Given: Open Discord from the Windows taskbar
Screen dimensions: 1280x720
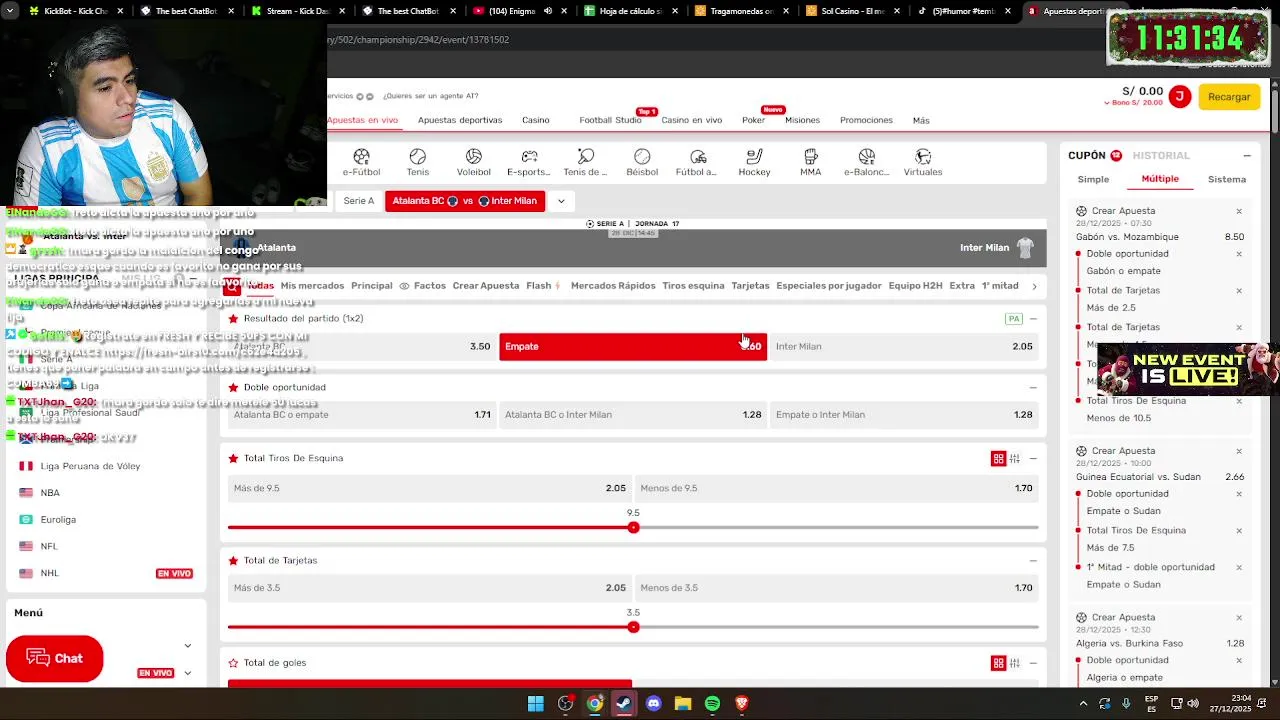Looking at the screenshot, I should point(654,704).
